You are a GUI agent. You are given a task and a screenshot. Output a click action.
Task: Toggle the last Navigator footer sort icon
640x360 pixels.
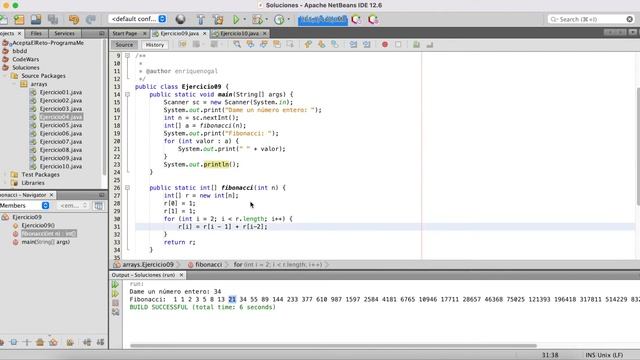(100, 342)
